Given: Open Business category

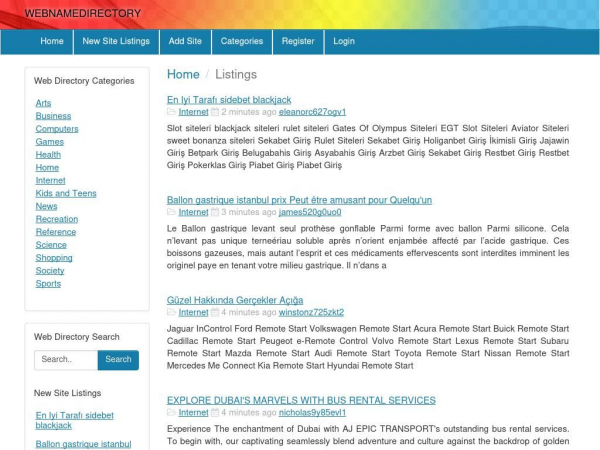Looking at the screenshot, I should click(x=53, y=116).
